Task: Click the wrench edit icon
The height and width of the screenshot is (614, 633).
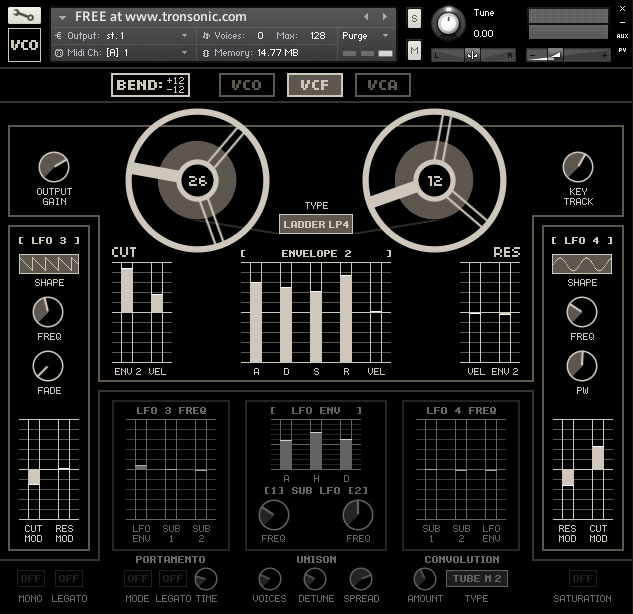Action: point(24,15)
